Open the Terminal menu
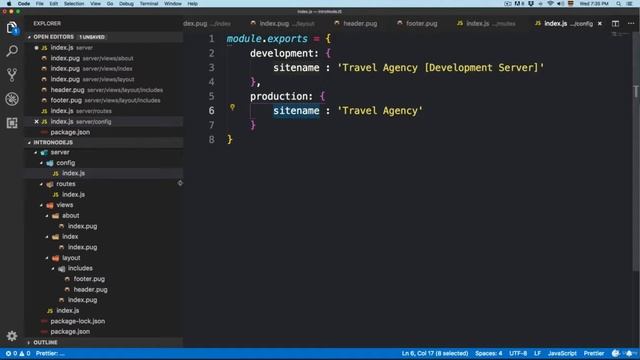Viewport: 640px width, 360px height. pos(149,4)
